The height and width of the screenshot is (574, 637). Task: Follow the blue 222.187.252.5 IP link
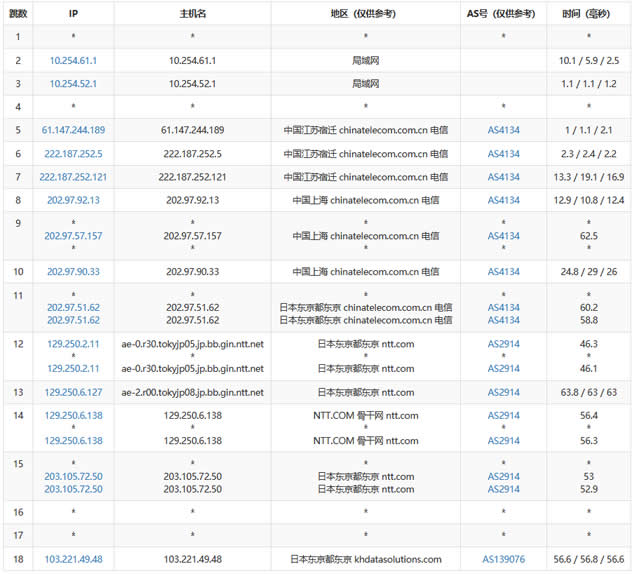coord(73,154)
